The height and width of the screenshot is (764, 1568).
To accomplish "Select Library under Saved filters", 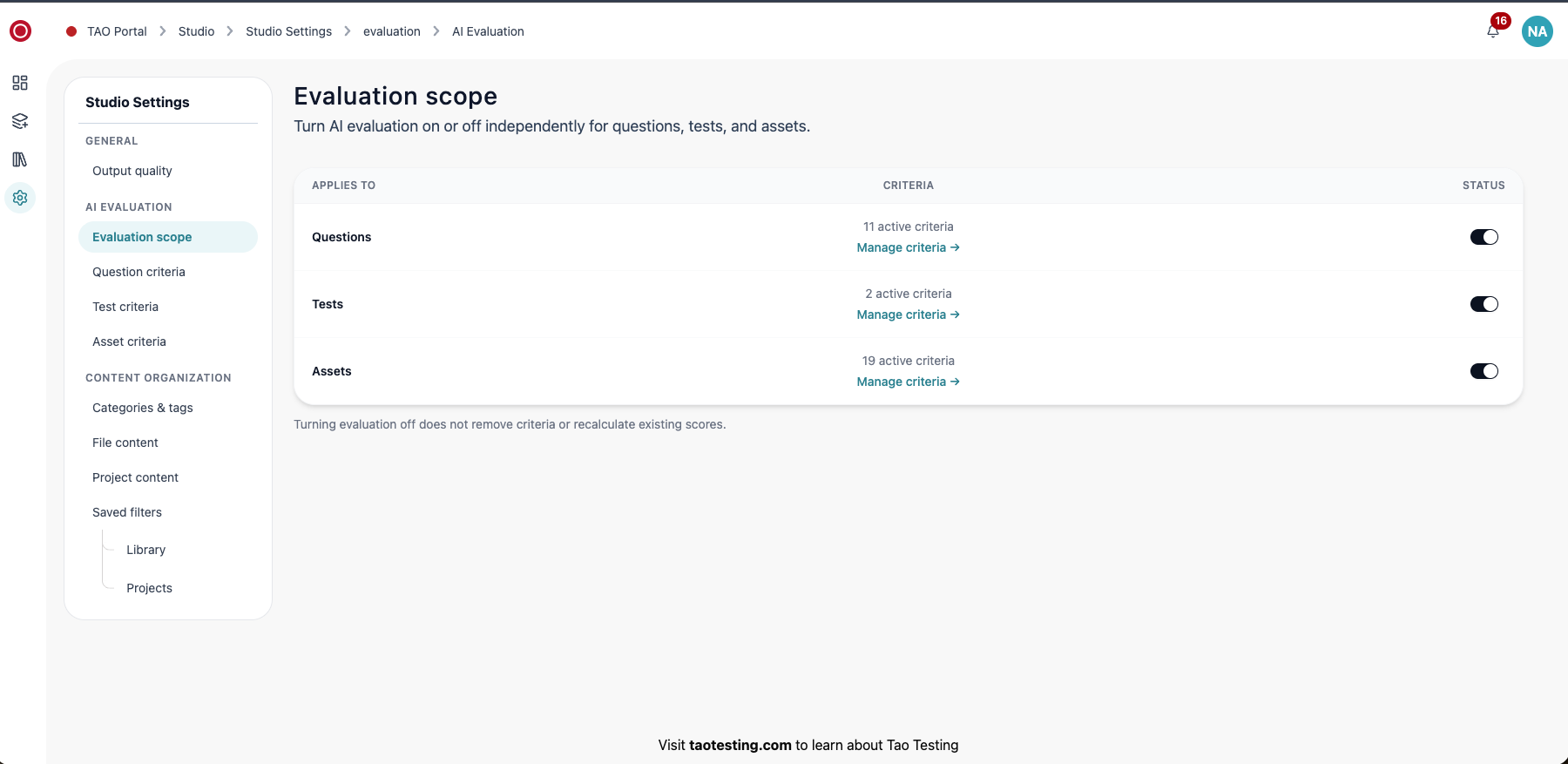I will tap(145, 550).
